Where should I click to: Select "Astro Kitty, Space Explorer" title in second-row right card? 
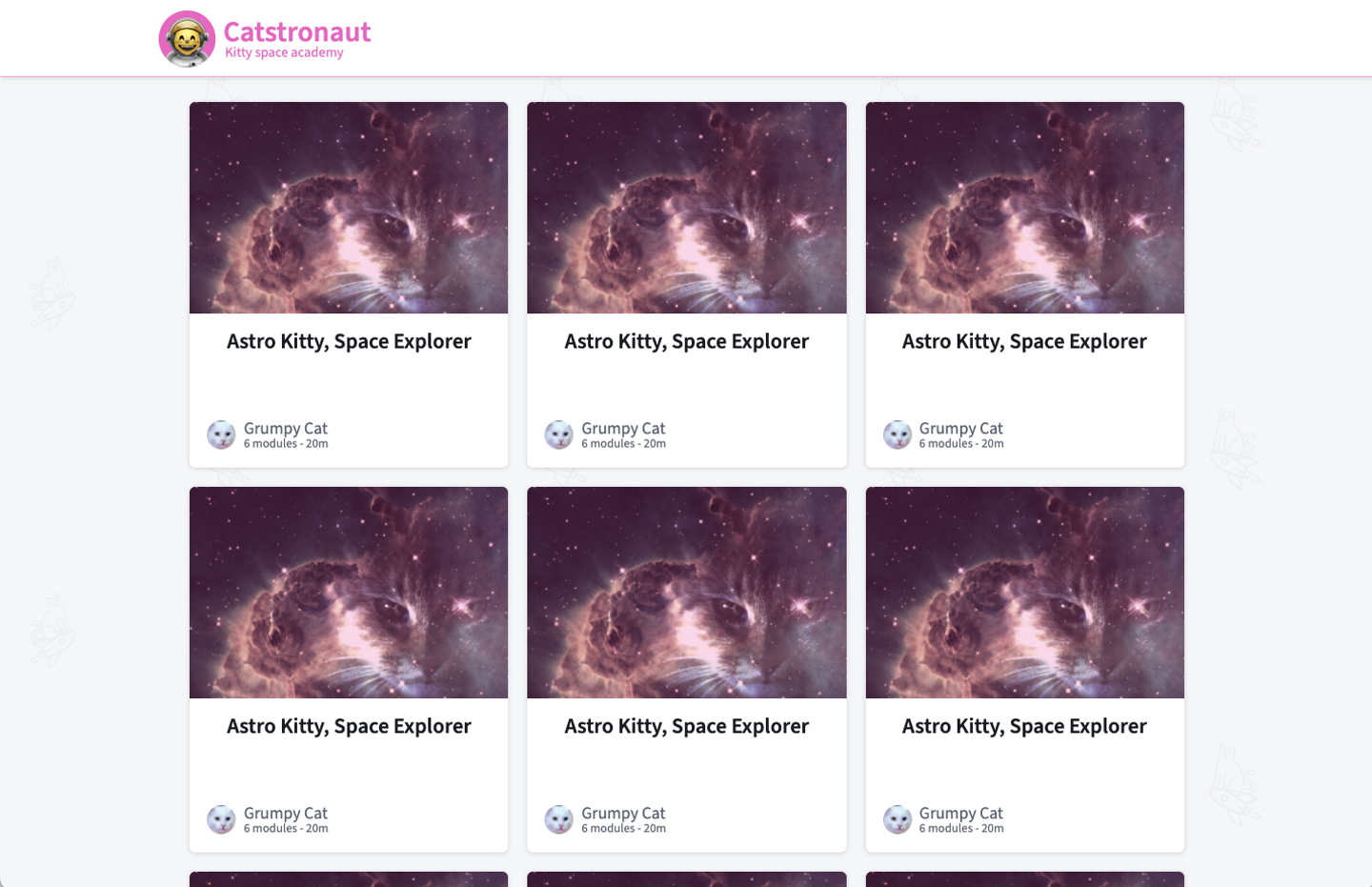coord(1025,727)
